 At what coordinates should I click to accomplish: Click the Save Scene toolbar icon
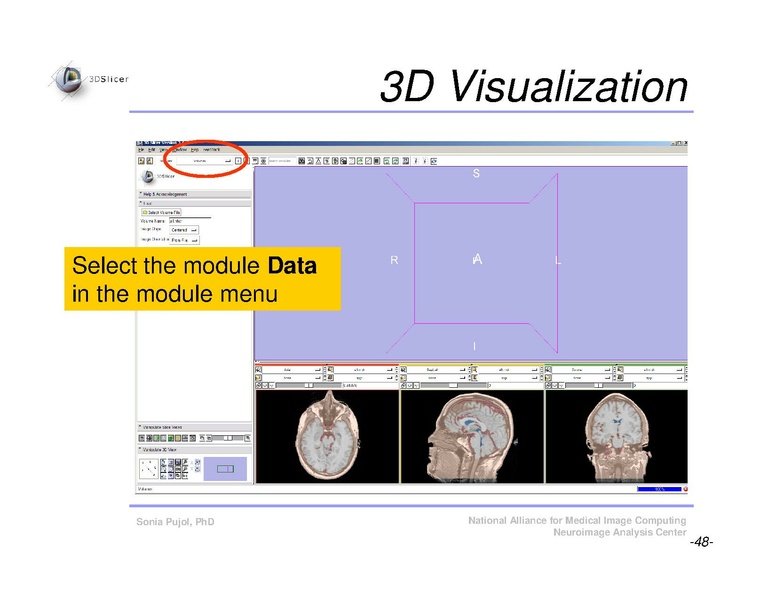coord(149,161)
